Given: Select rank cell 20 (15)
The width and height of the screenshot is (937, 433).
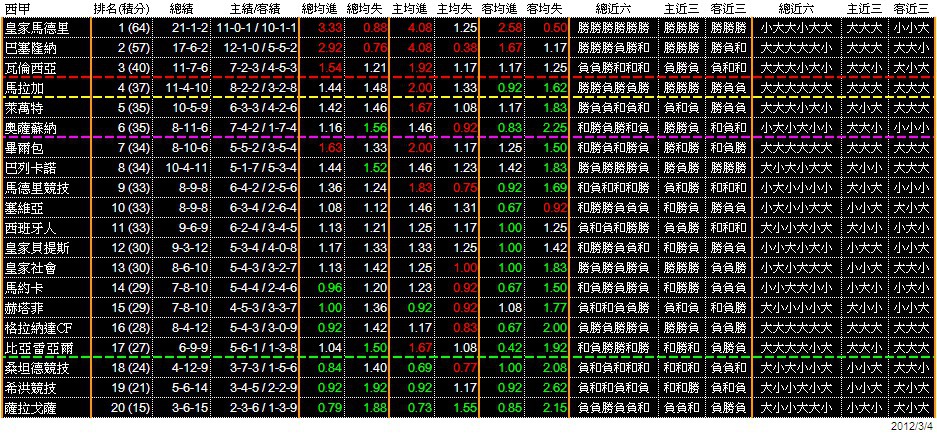Looking at the screenshot, I should [x=131, y=409].
